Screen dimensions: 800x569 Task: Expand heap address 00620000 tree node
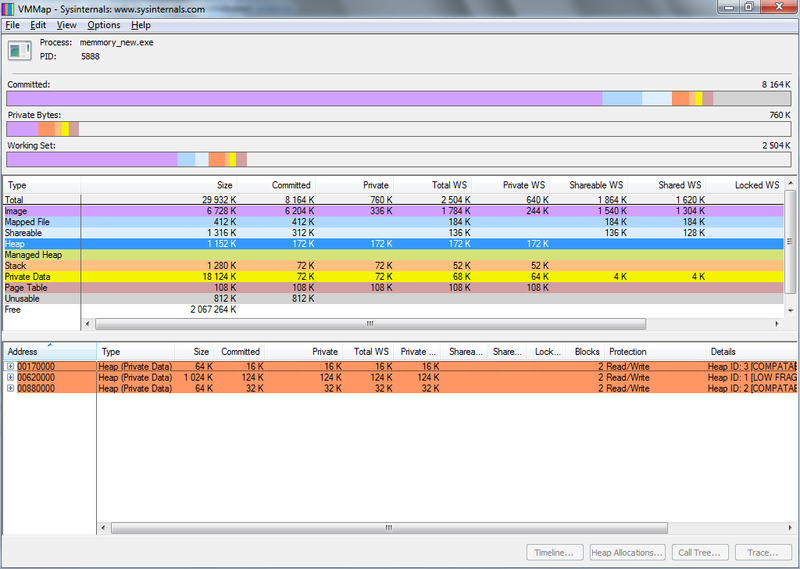pyautogui.click(x=10, y=377)
